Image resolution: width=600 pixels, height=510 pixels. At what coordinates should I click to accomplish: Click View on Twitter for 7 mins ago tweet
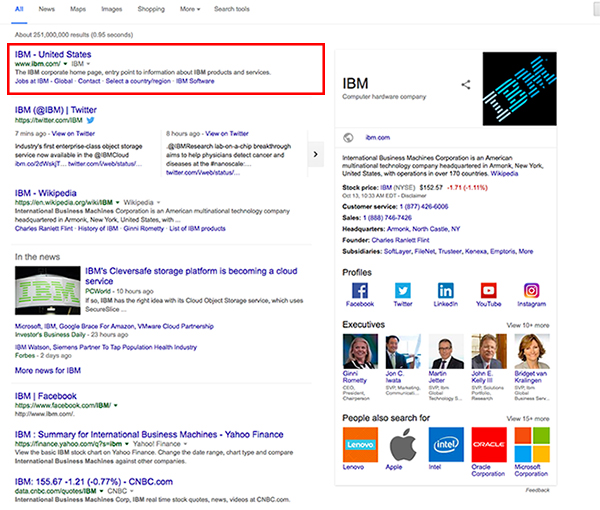click(73, 134)
